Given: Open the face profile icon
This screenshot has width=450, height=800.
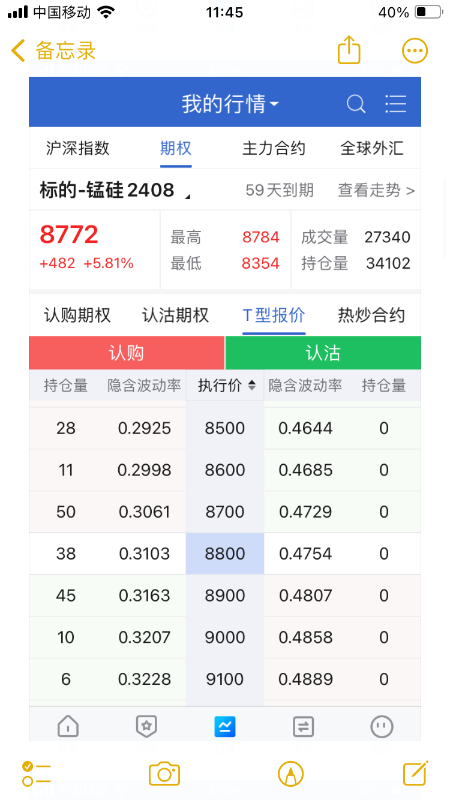Looking at the screenshot, I should [382, 726].
